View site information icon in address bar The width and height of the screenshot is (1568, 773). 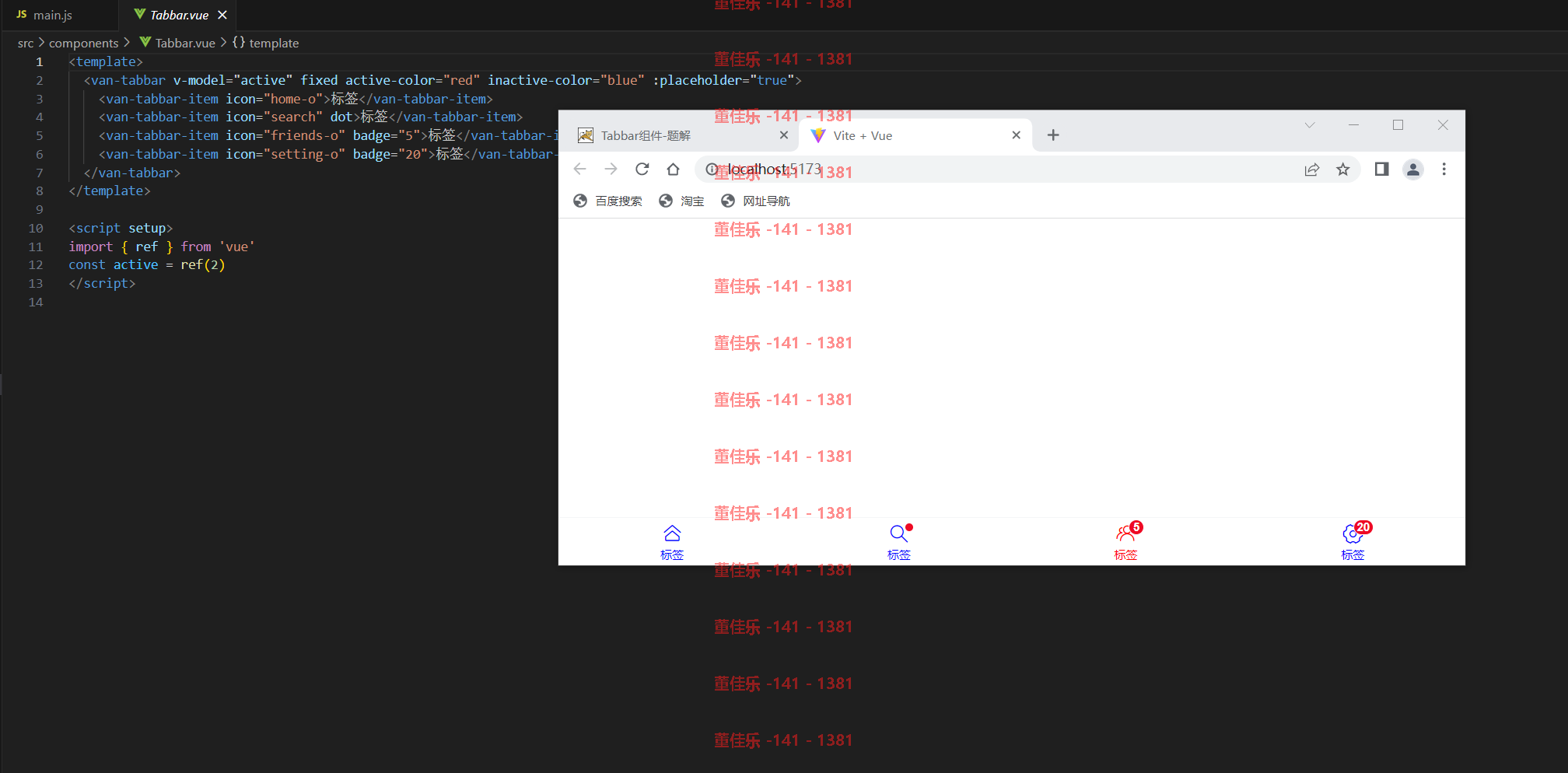(711, 169)
